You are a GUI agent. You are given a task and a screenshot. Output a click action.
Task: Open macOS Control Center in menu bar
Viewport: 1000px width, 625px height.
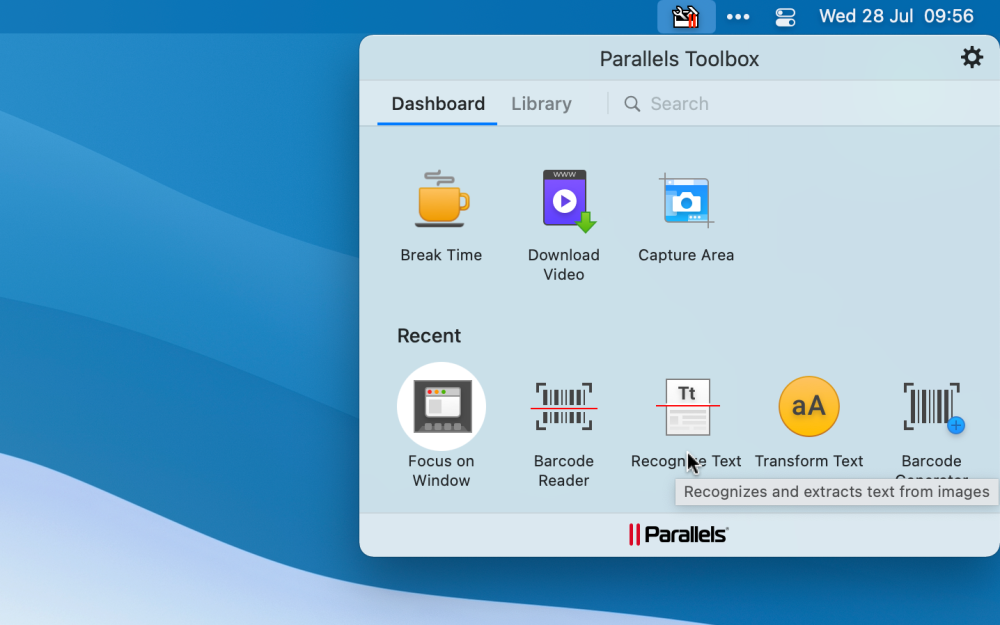(x=786, y=17)
